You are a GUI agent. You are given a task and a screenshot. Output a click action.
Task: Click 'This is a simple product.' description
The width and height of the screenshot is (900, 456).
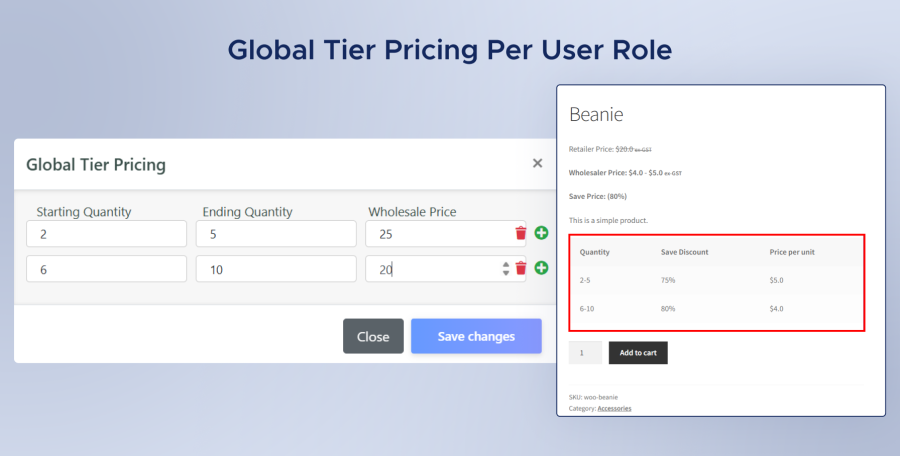pyautogui.click(x=608, y=220)
